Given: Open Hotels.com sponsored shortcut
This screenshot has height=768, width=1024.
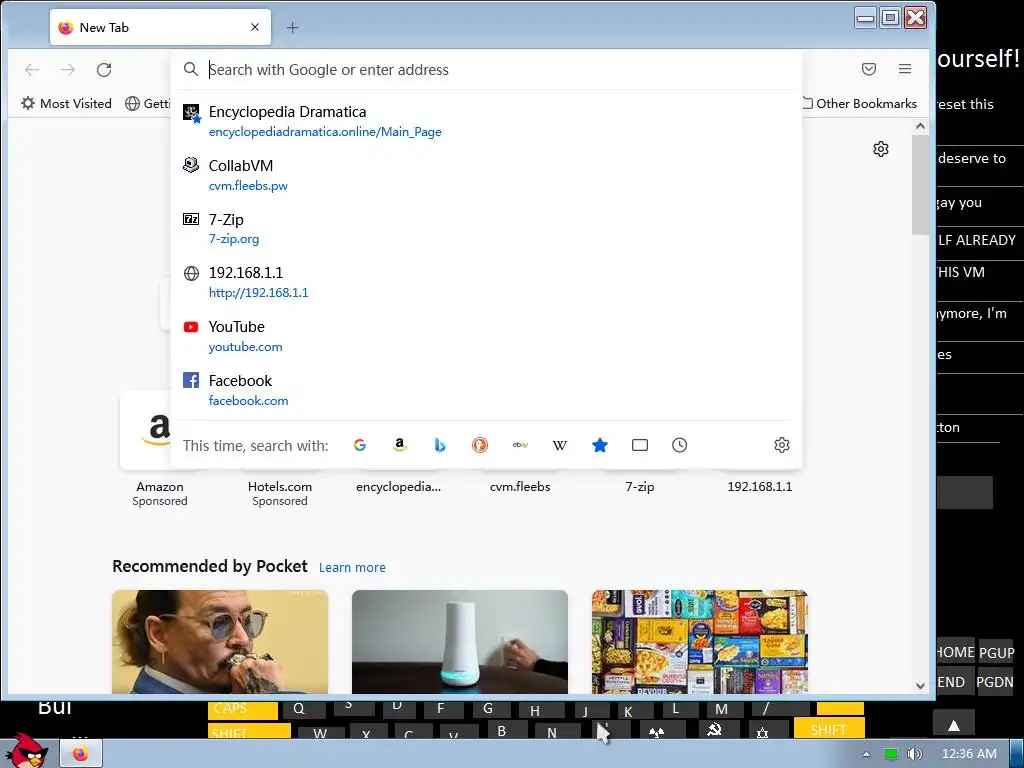Looking at the screenshot, I should tap(280, 493).
